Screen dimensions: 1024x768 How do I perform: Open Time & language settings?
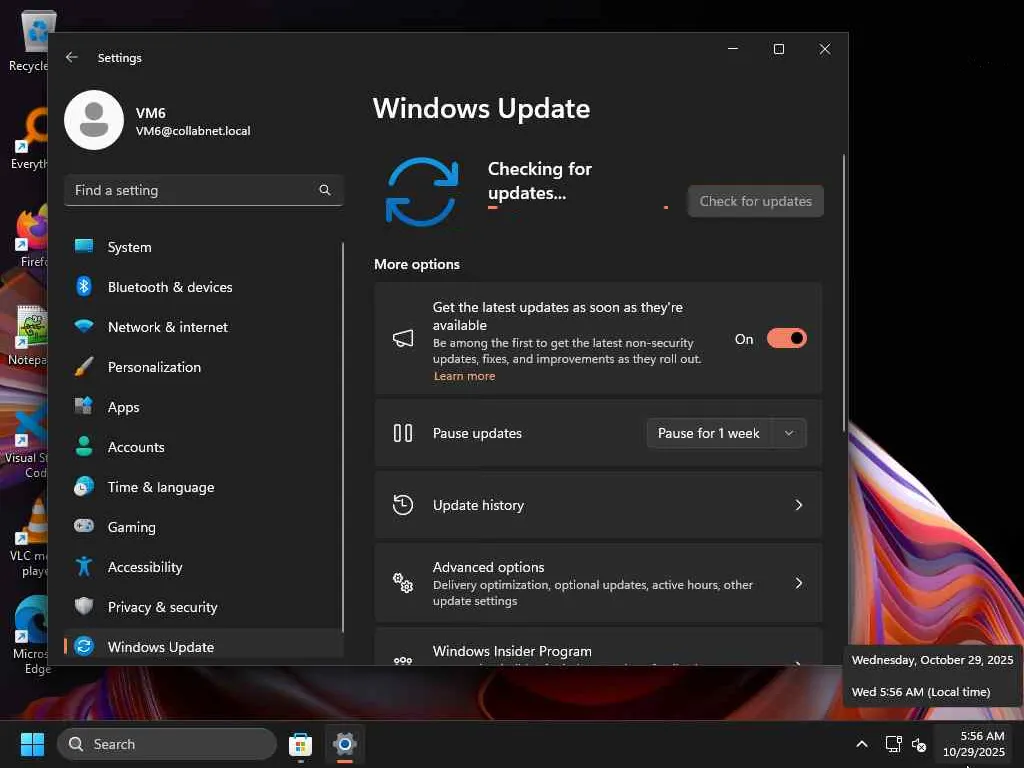[x=203, y=487]
